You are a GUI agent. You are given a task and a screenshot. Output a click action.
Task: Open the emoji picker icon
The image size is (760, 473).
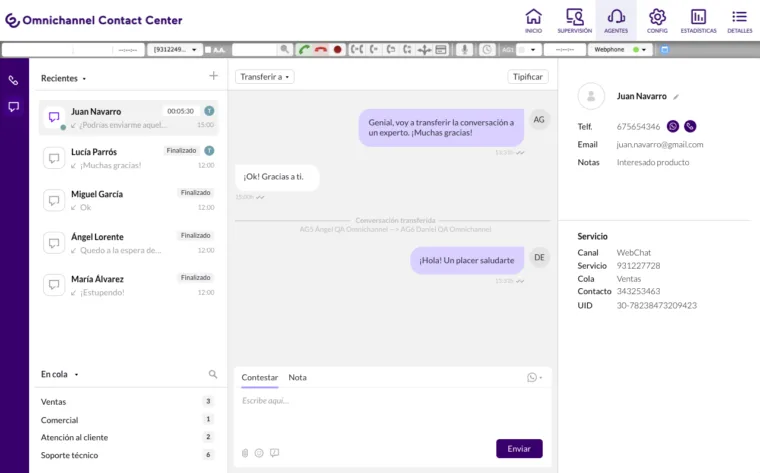(259, 453)
